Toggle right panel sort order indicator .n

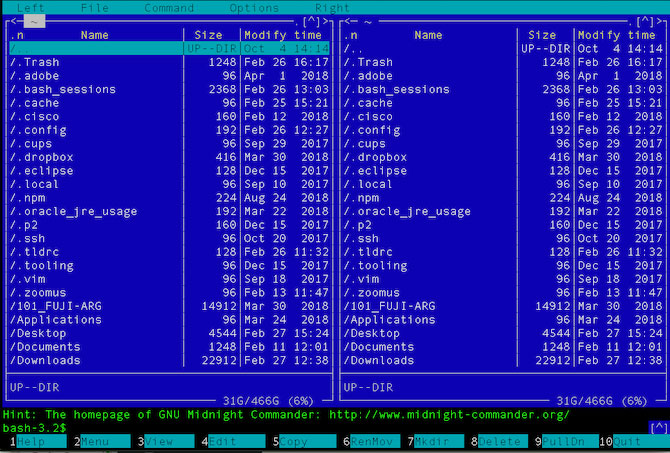pos(351,35)
